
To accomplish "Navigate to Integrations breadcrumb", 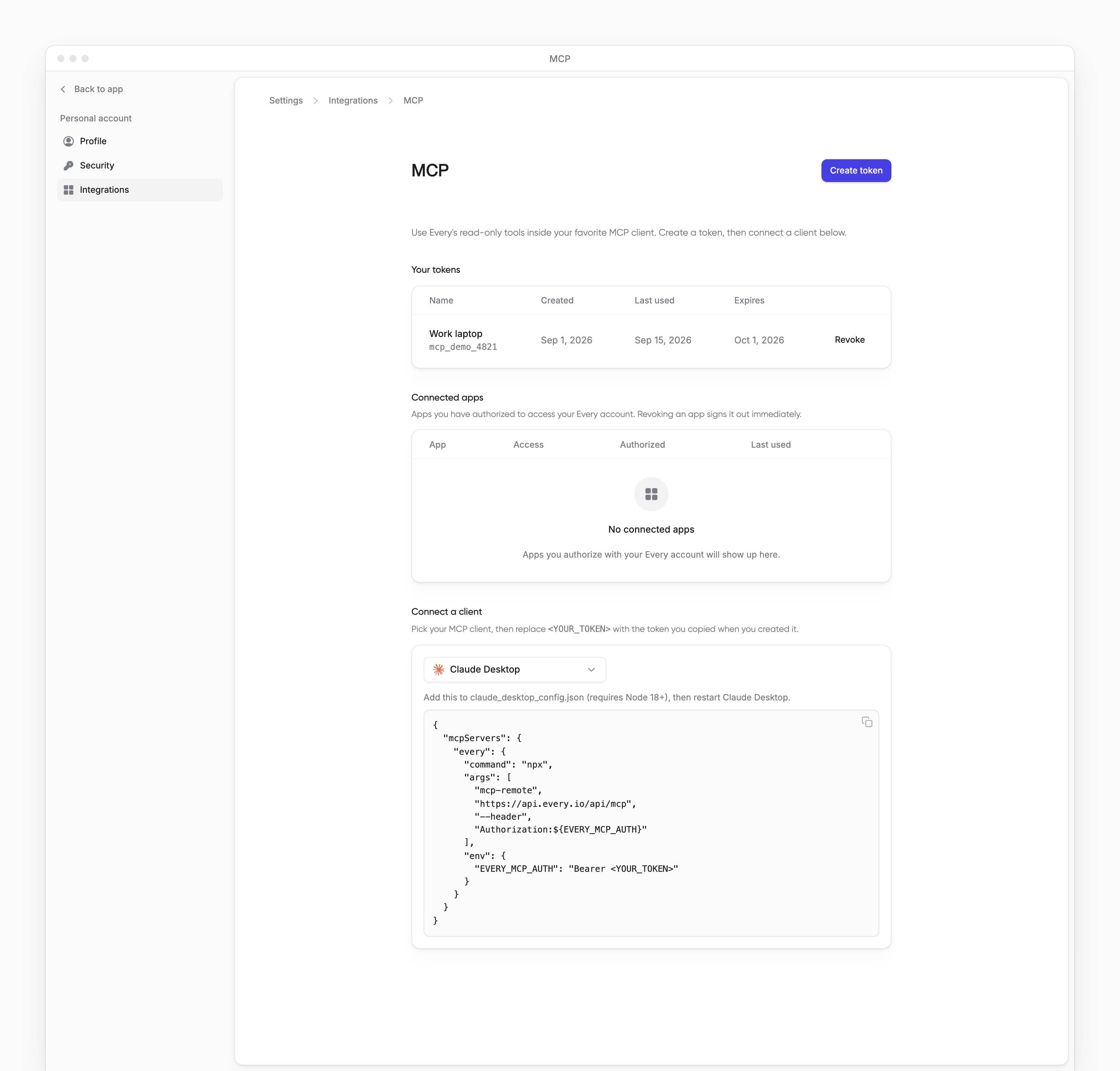I will coord(353,100).
